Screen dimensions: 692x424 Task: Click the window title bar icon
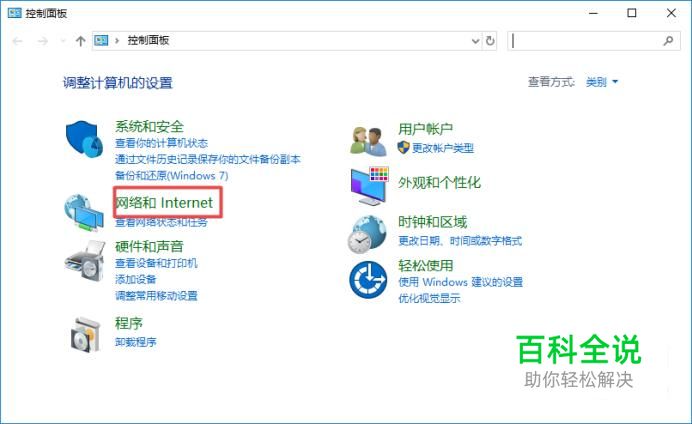pyautogui.click(x=14, y=13)
